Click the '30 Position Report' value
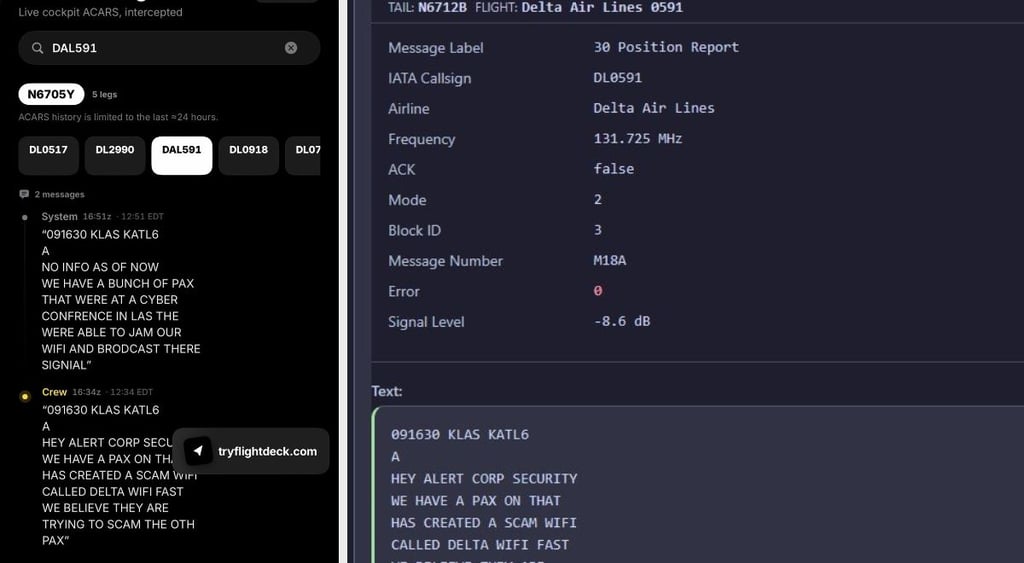 (x=666, y=47)
